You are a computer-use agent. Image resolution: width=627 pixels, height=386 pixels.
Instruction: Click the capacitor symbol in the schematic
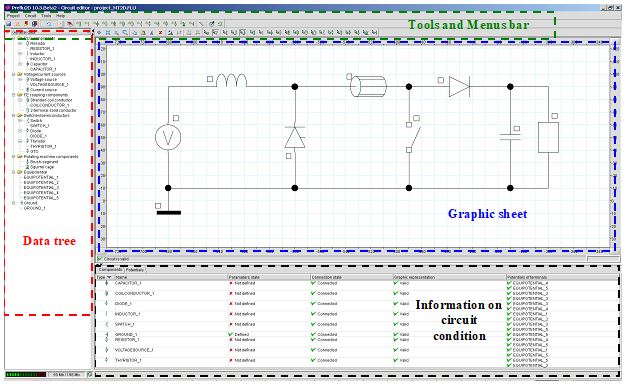[510, 137]
